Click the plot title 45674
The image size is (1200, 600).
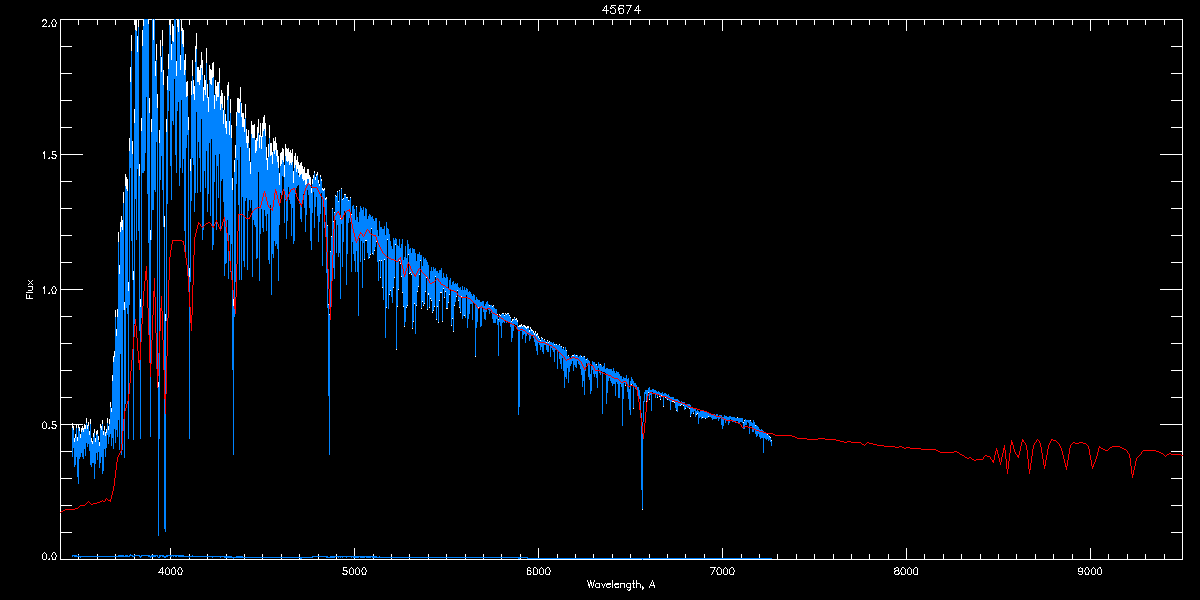pos(600,9)
